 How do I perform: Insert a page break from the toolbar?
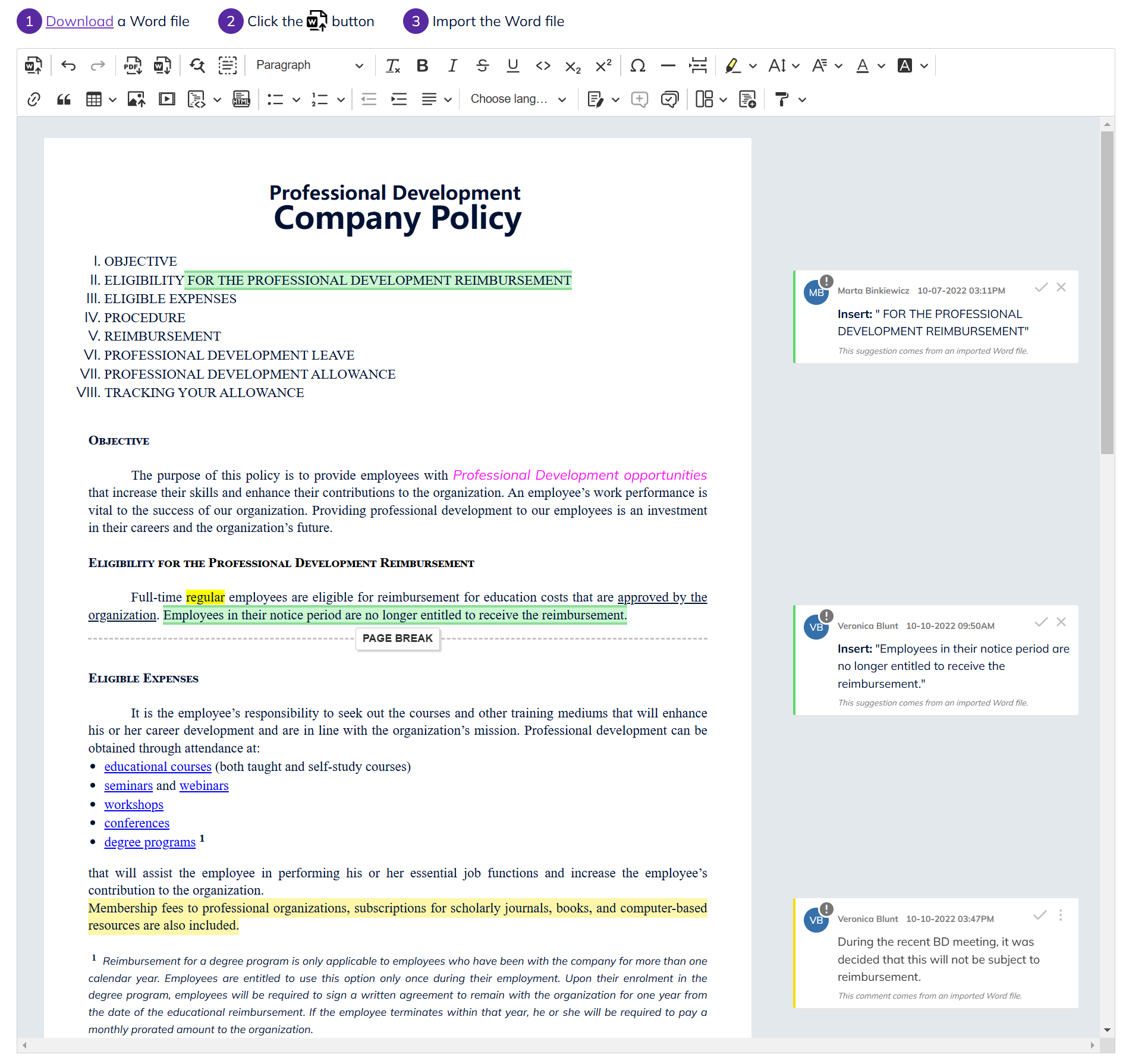tap(698, 65)
